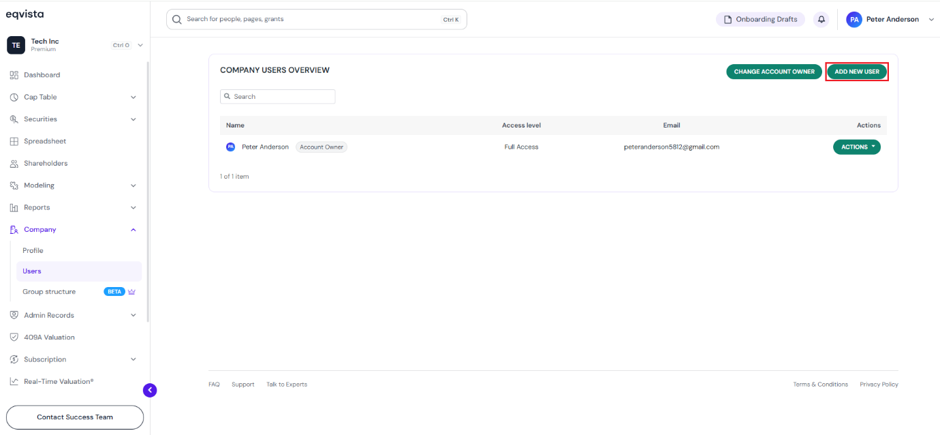Expand the Subscription menu chevron
The width and height of the screenshot is (940, 435).
pos(134,360)
